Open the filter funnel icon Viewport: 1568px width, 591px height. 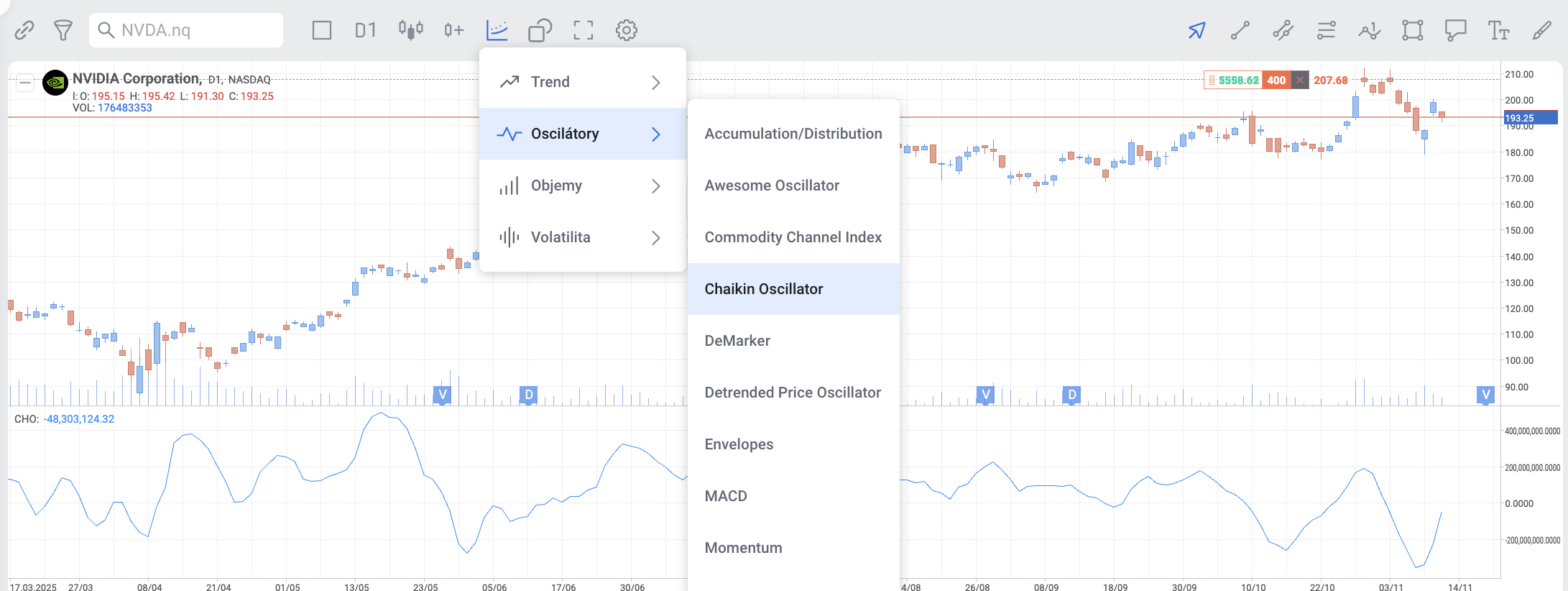click(x=63, y=30)
